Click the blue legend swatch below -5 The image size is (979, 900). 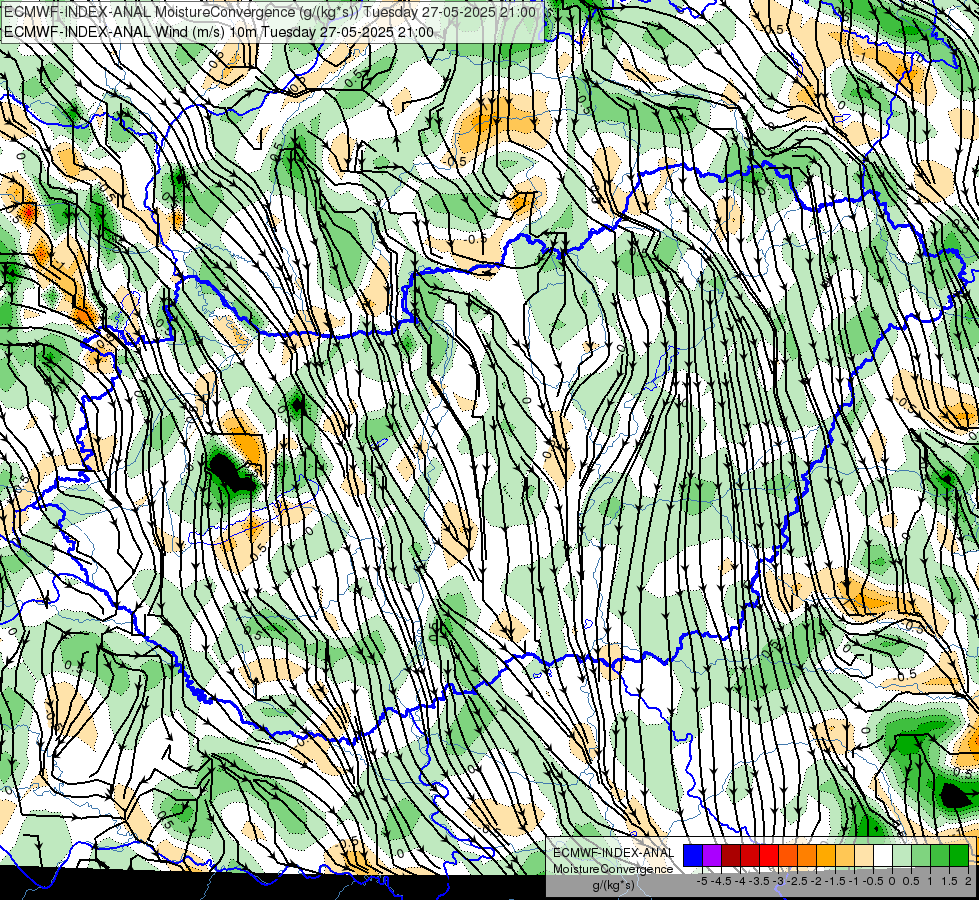[693, 855]
